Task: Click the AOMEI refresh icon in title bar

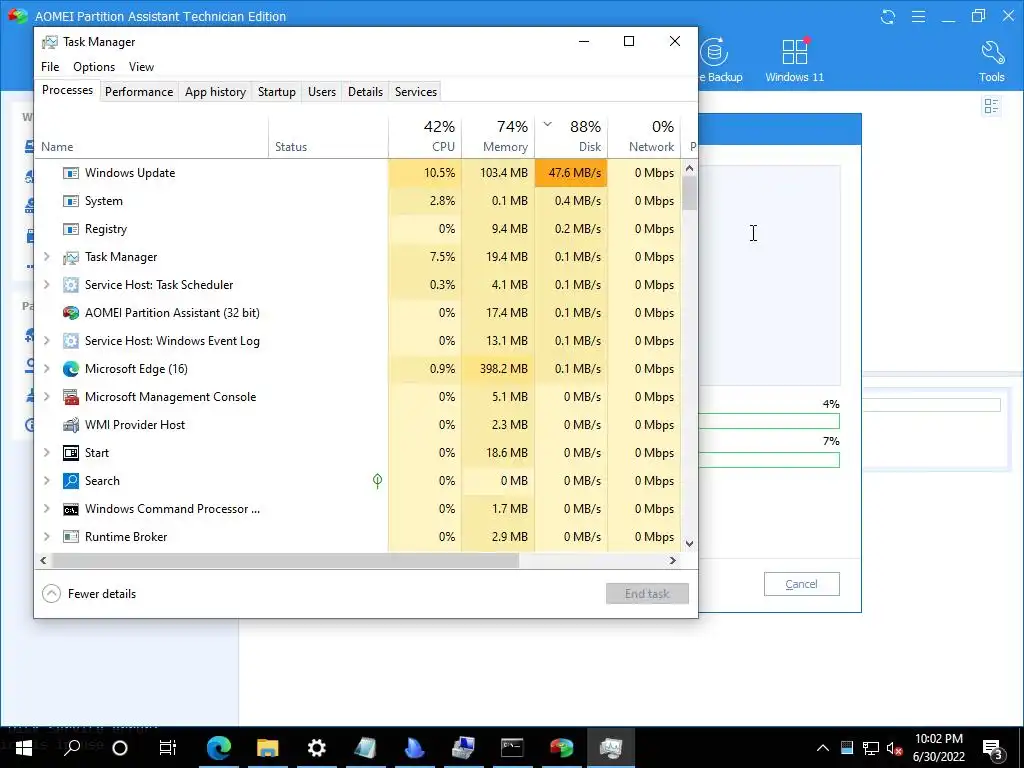Action: 887,16
